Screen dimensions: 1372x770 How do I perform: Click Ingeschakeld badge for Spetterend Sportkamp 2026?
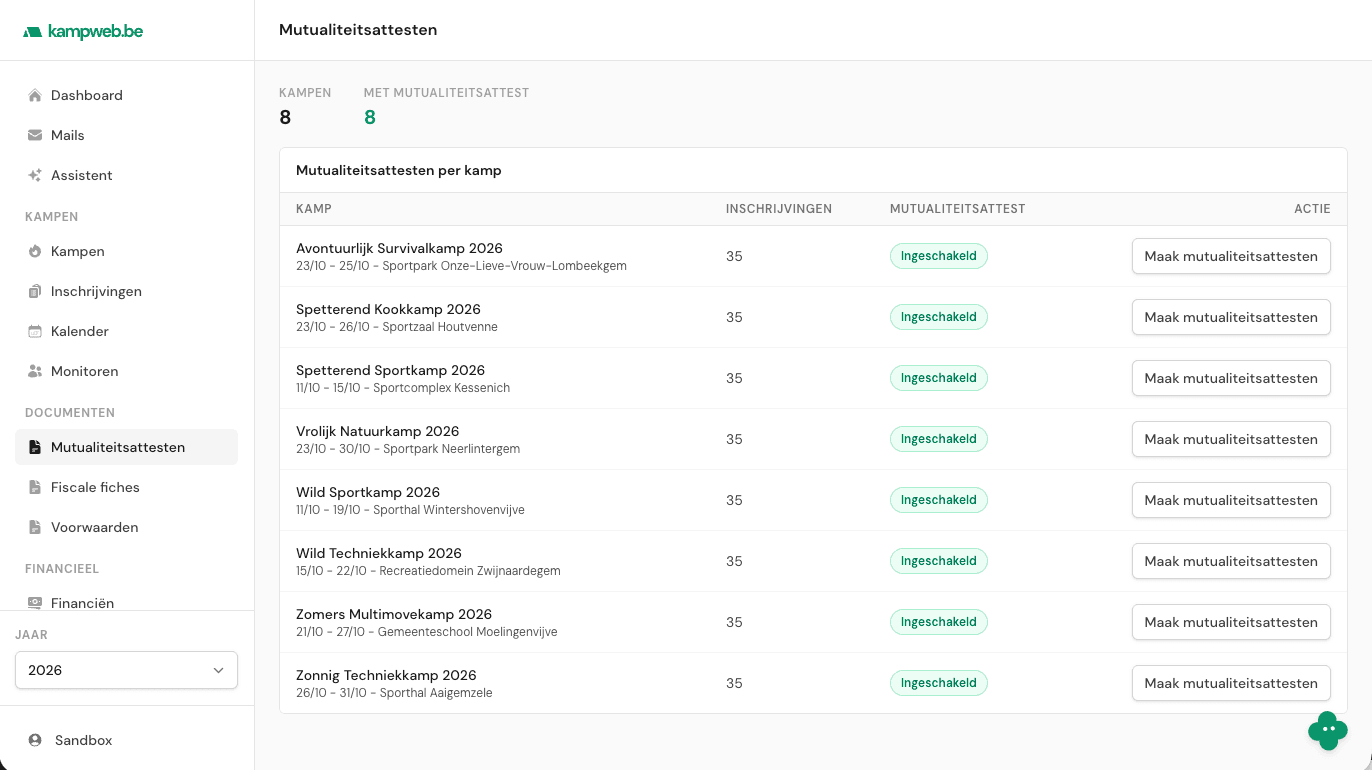click(939, 378)
